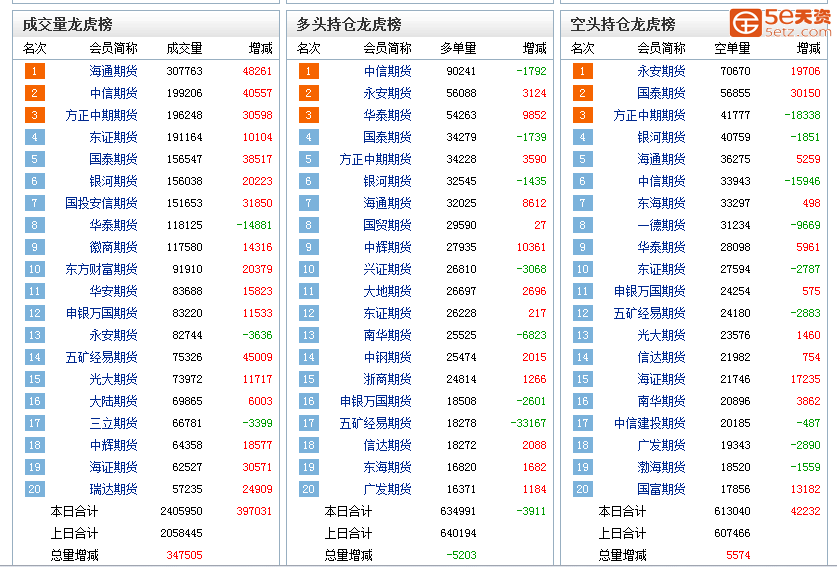The height and width of the screenshot is (567, 837).
Task: Select short total change 5574
Action: [738, 555]
